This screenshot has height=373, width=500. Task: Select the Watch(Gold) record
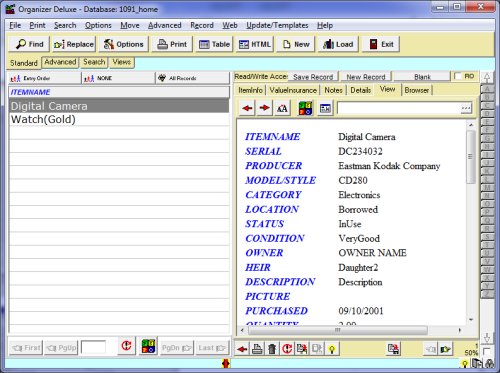[119, 119]
